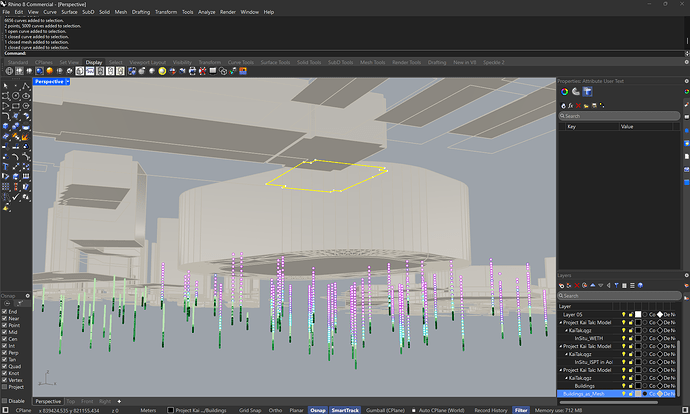Toggle Gumball (CPlane) in status bar
Image resolution: width=690 pixels, height=414 pixels.
coord(385,410)
